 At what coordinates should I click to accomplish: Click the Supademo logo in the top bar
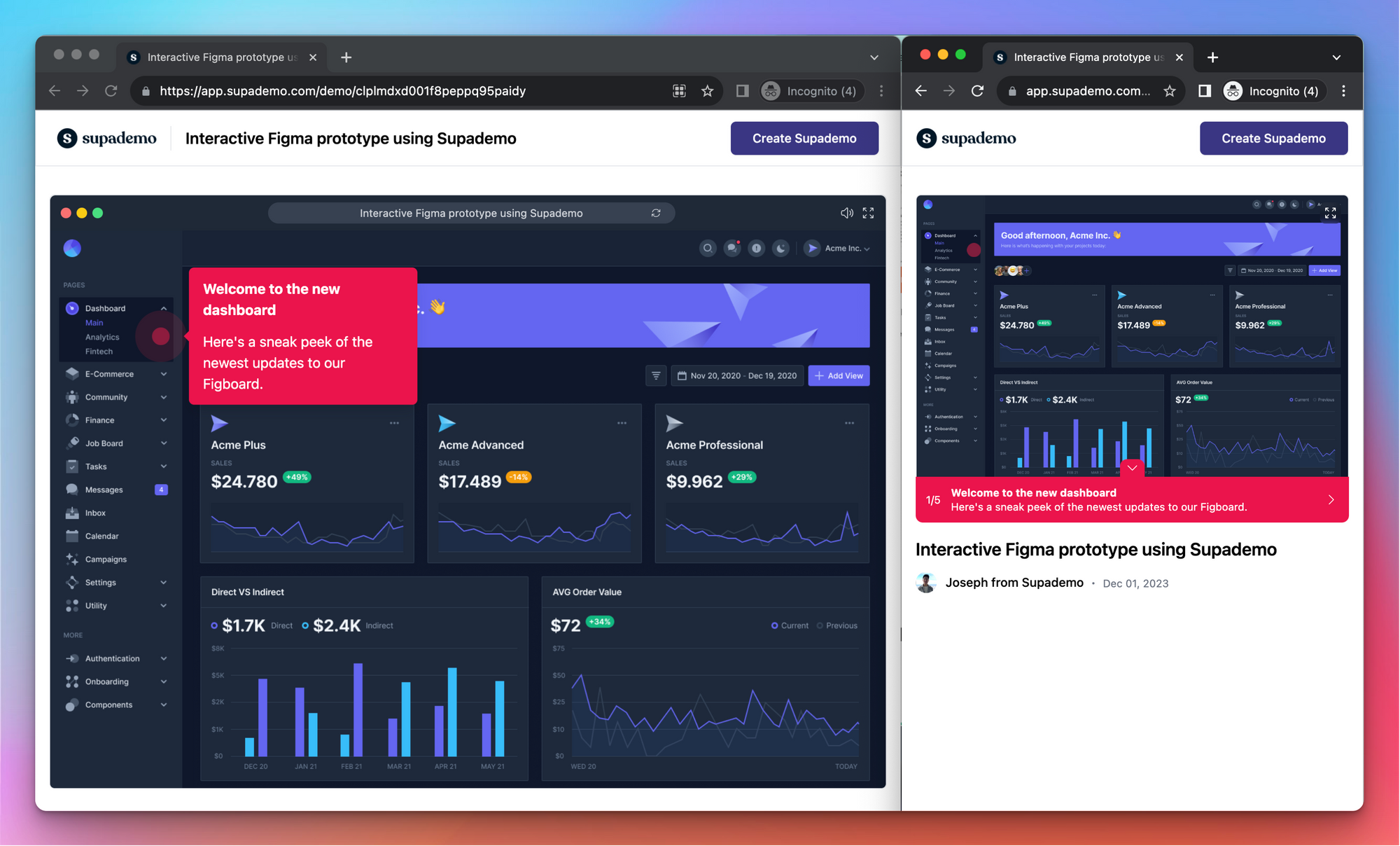coord(106,138)
